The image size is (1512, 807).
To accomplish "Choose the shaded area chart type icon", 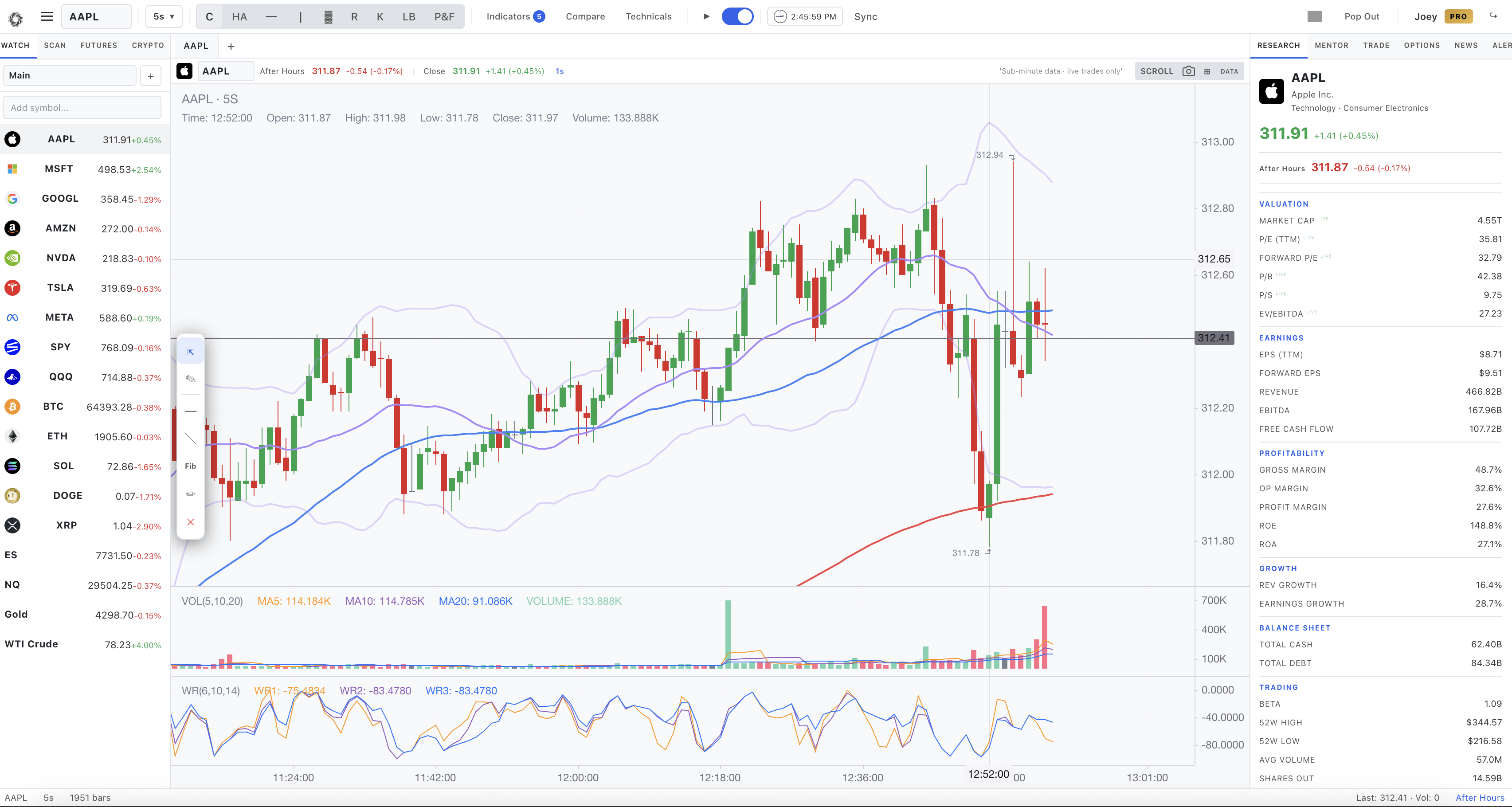I will point(328,16).
